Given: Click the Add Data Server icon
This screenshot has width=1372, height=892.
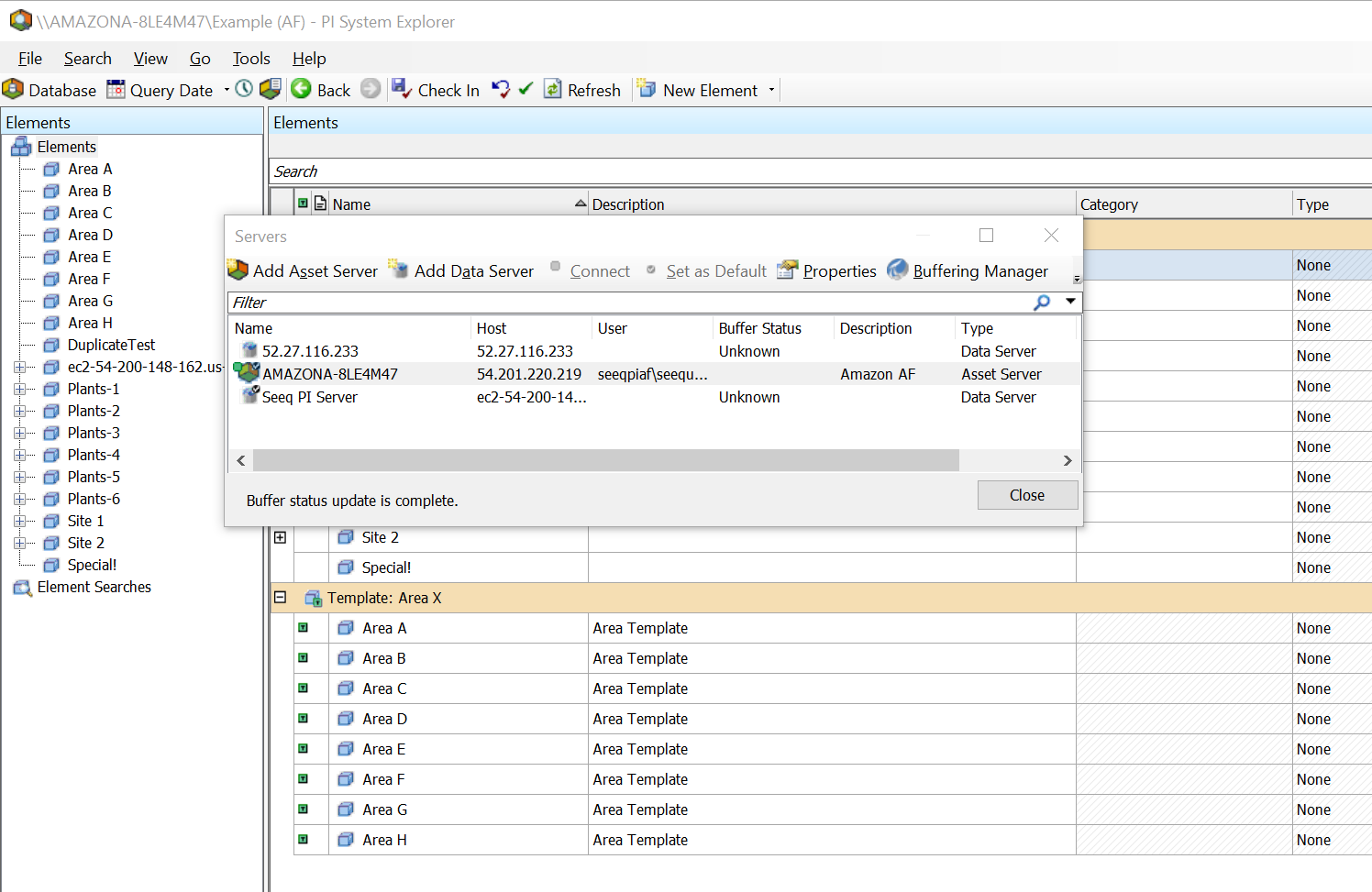Looking at the screenshot, I should click(399, 270).
